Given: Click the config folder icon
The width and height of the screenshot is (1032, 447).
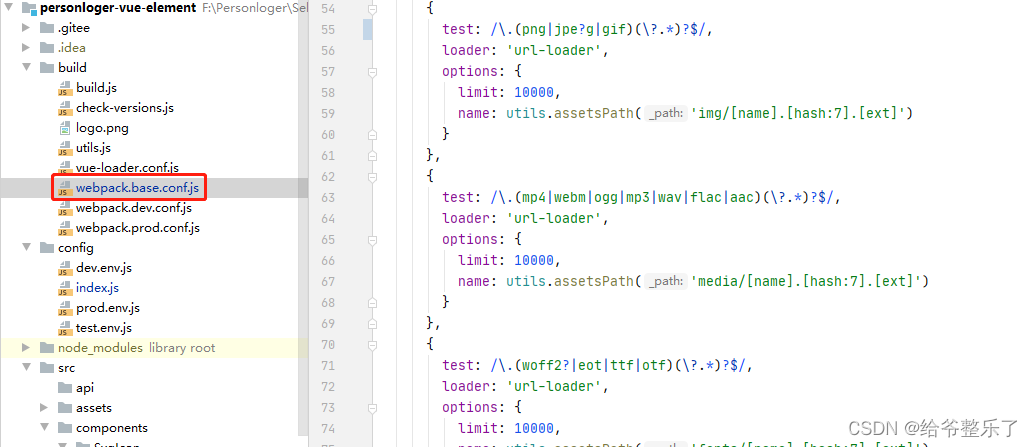Looking at the screenshot, I should 47,248.
